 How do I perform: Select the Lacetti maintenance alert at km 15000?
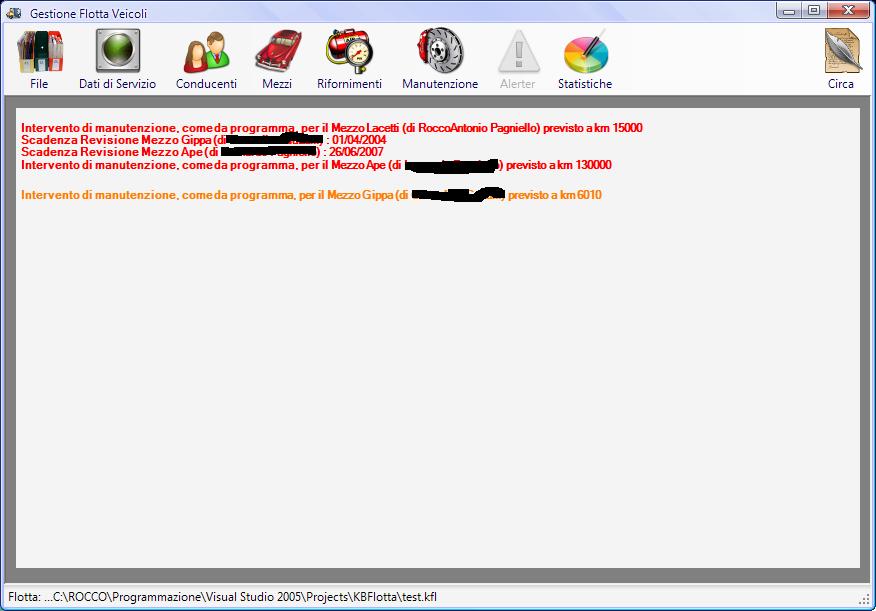[x=332, y=128]
